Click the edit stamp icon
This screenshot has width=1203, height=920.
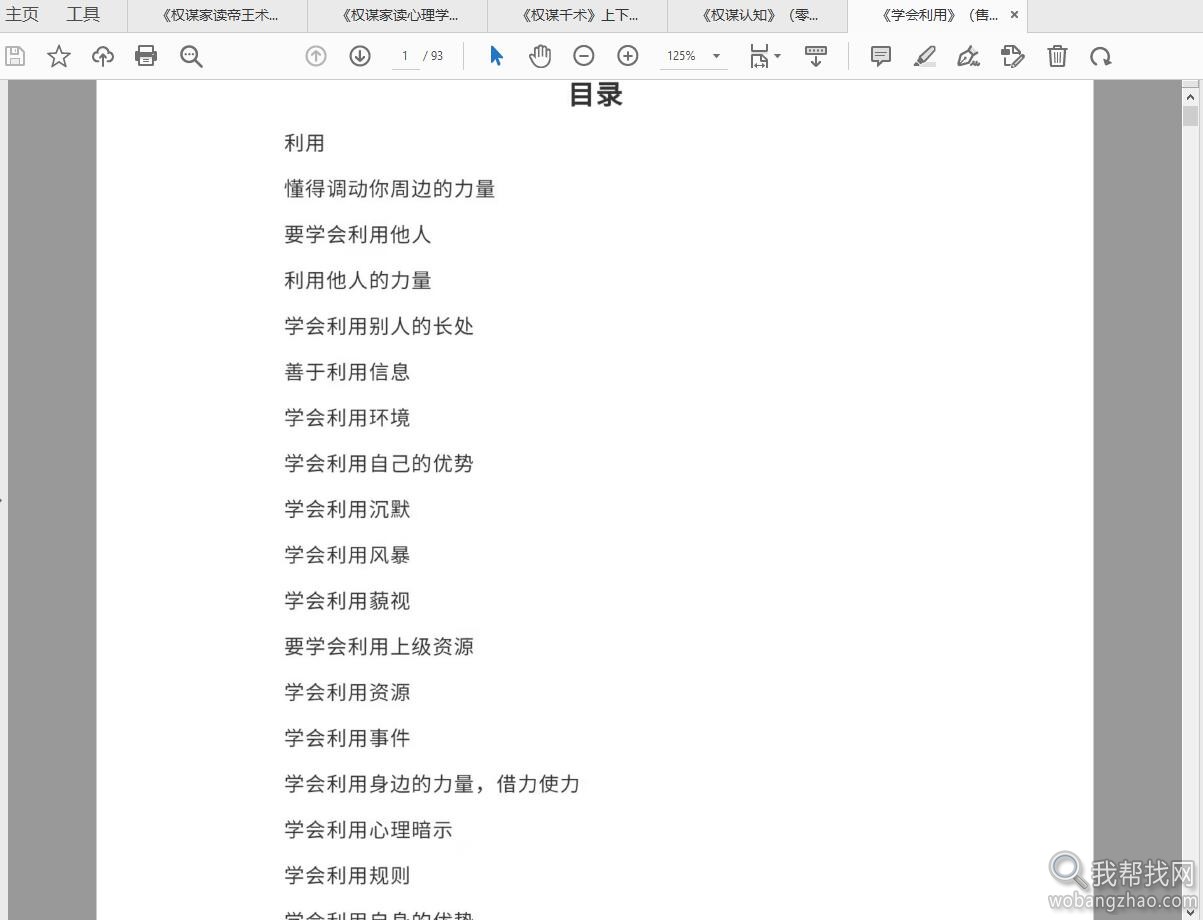[x=1013, y=56]
